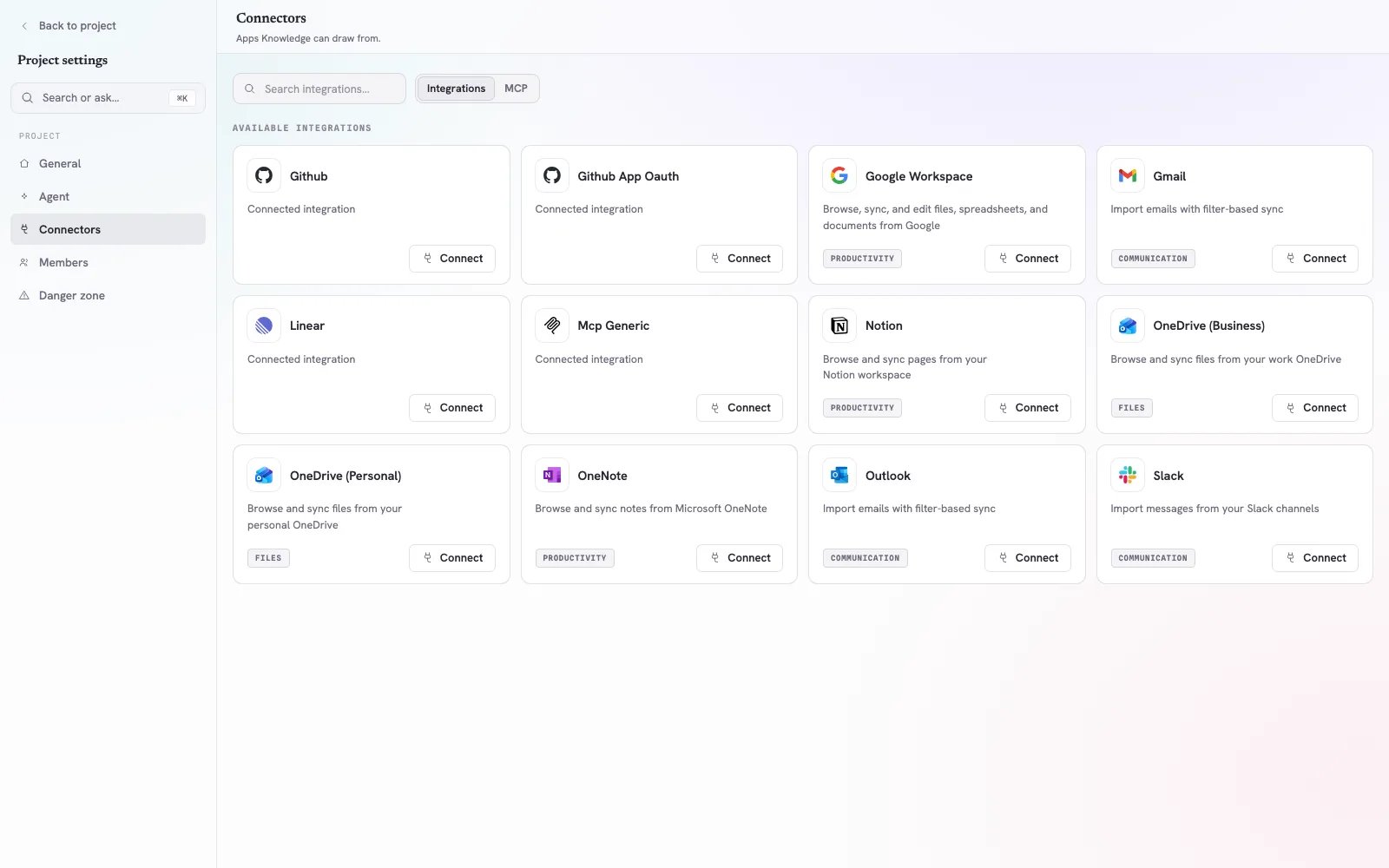This screenshot has height=868, width=1389.
Task: Click the magnifier icon in Search integrations
Action: tap(250, 89)
